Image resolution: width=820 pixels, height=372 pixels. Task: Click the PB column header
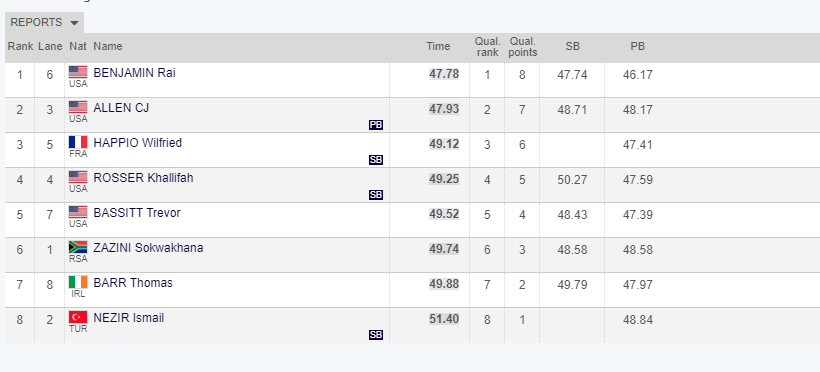pyautogui.click(x=637, y=46)
